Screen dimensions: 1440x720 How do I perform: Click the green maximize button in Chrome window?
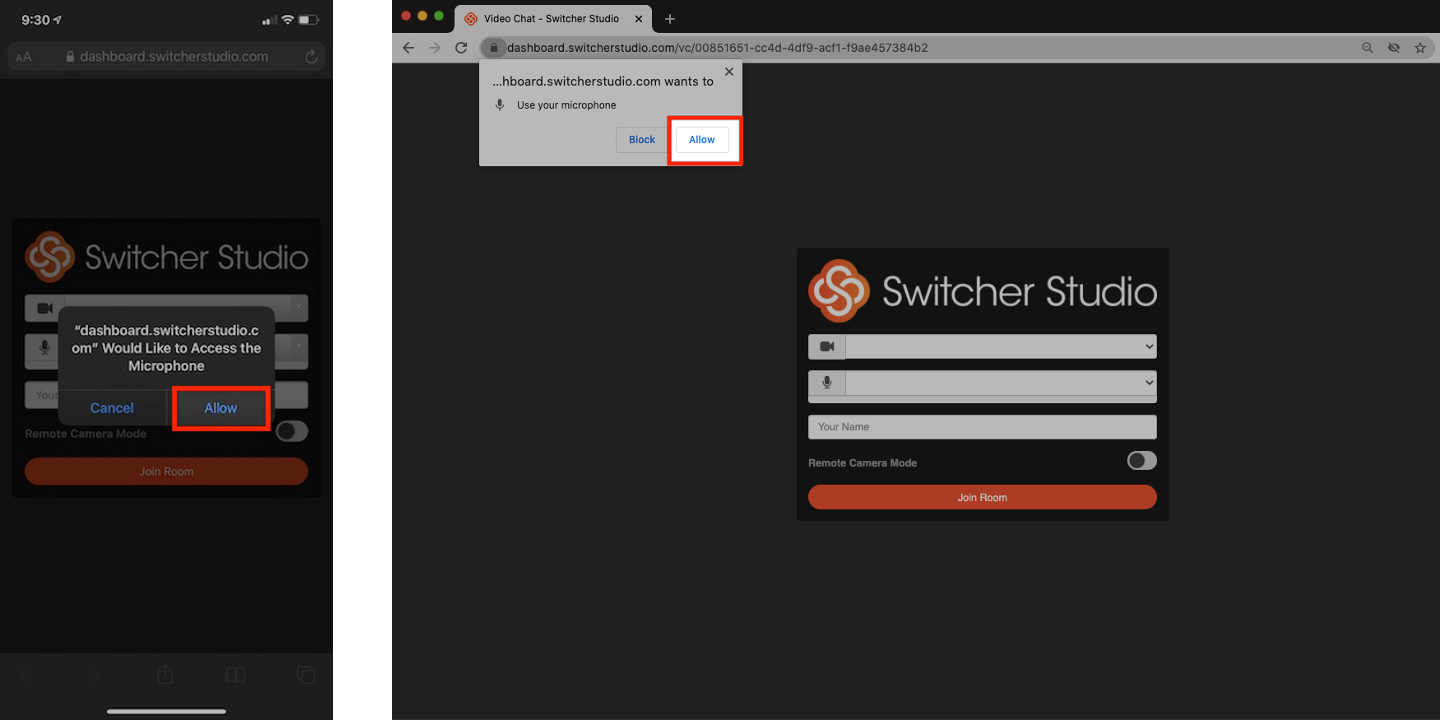(x=439, y=16)
